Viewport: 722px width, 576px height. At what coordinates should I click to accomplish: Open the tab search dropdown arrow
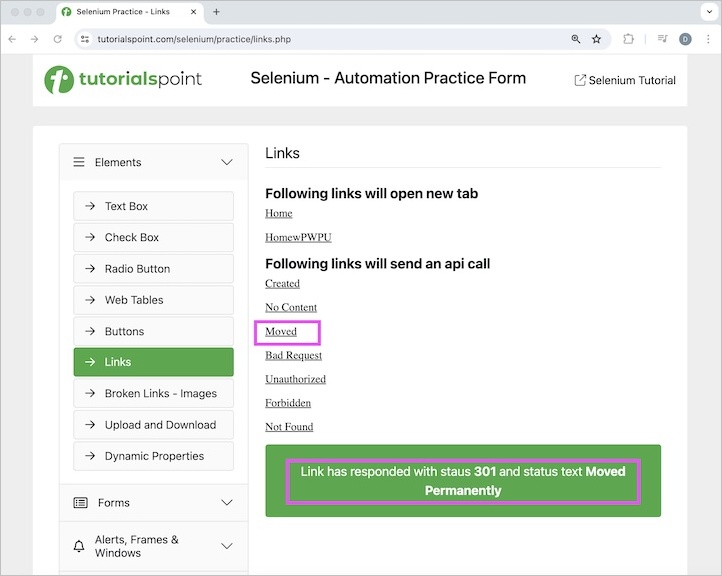click(x=705, y=12)
